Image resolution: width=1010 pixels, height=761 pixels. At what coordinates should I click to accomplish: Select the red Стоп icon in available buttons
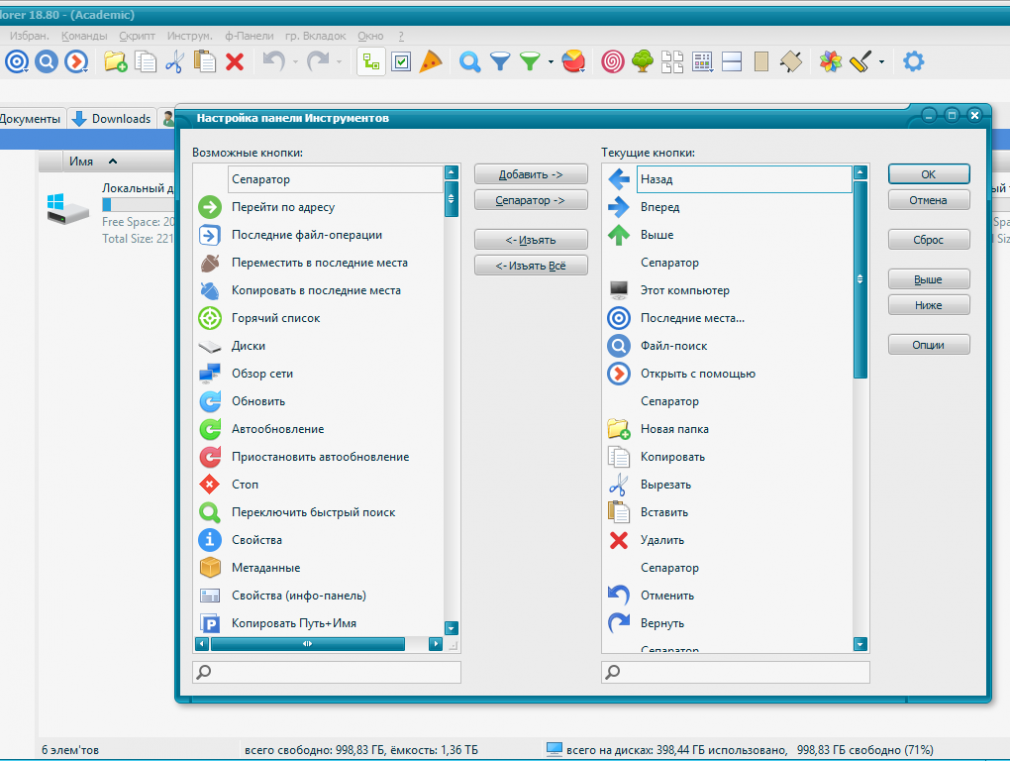(x=210, y=484)
